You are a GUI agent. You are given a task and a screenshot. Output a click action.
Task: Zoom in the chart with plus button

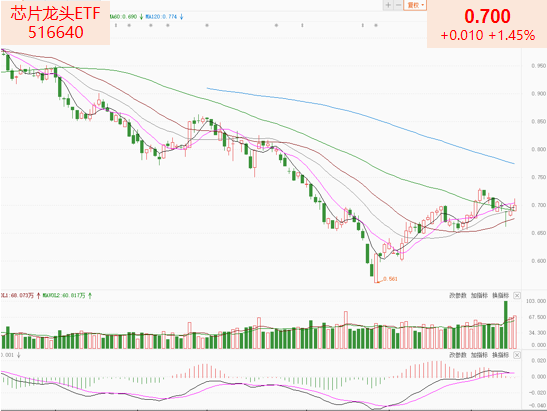click(x=388, y=5)
